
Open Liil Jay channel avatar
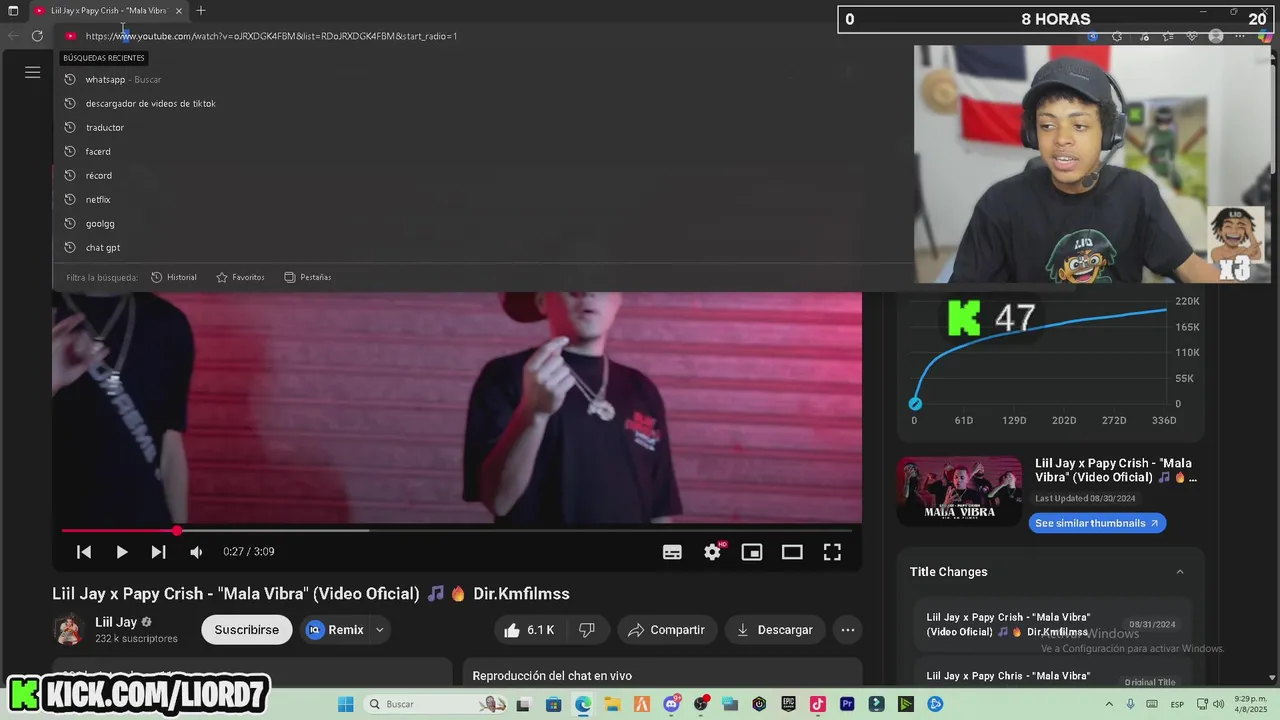click(x=69, y=630)
